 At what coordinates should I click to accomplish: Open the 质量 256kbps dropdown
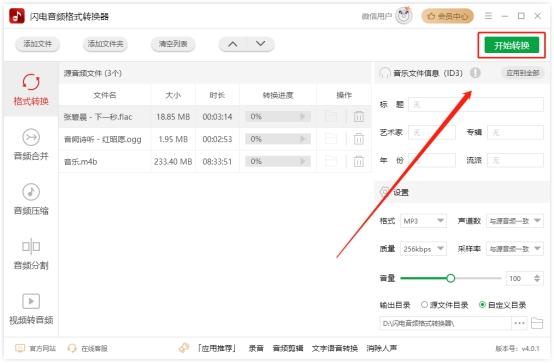click(423, 249)
